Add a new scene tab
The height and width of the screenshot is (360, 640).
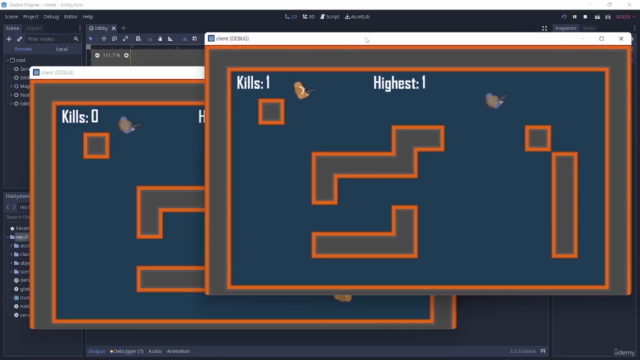[123, 28]
